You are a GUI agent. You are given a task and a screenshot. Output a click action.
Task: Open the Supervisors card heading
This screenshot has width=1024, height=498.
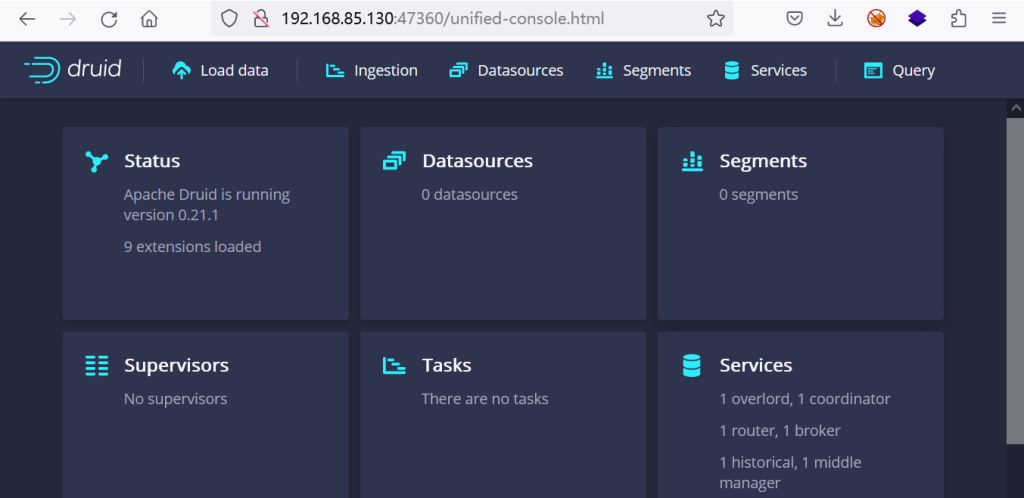click(176, 366)
